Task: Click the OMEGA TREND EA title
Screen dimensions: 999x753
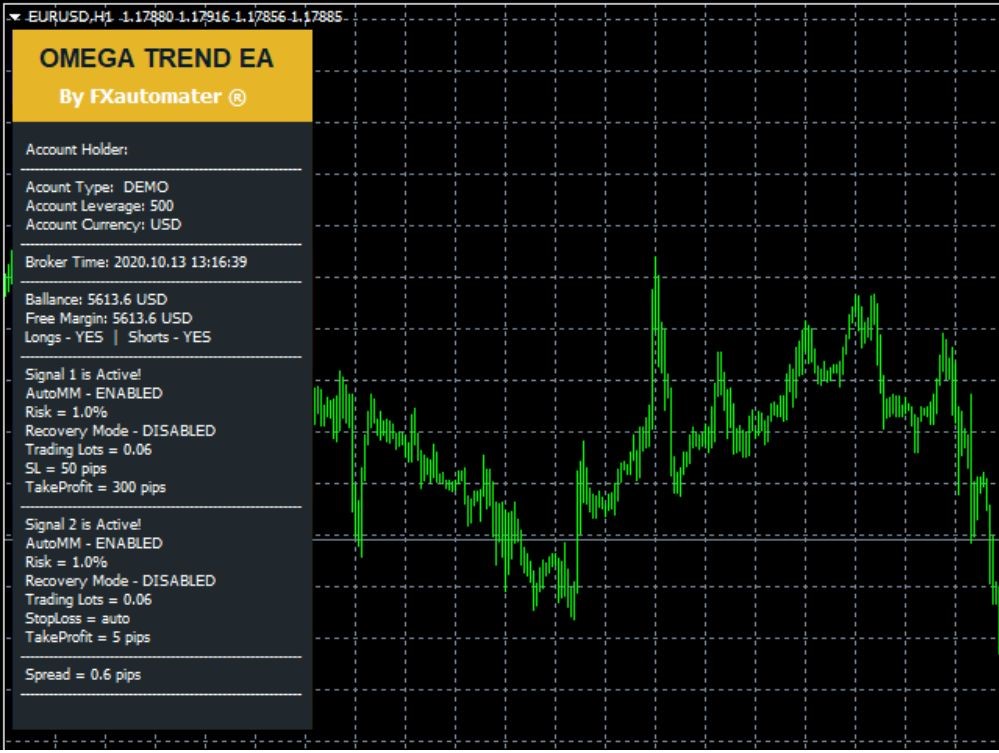Action: 156,58
